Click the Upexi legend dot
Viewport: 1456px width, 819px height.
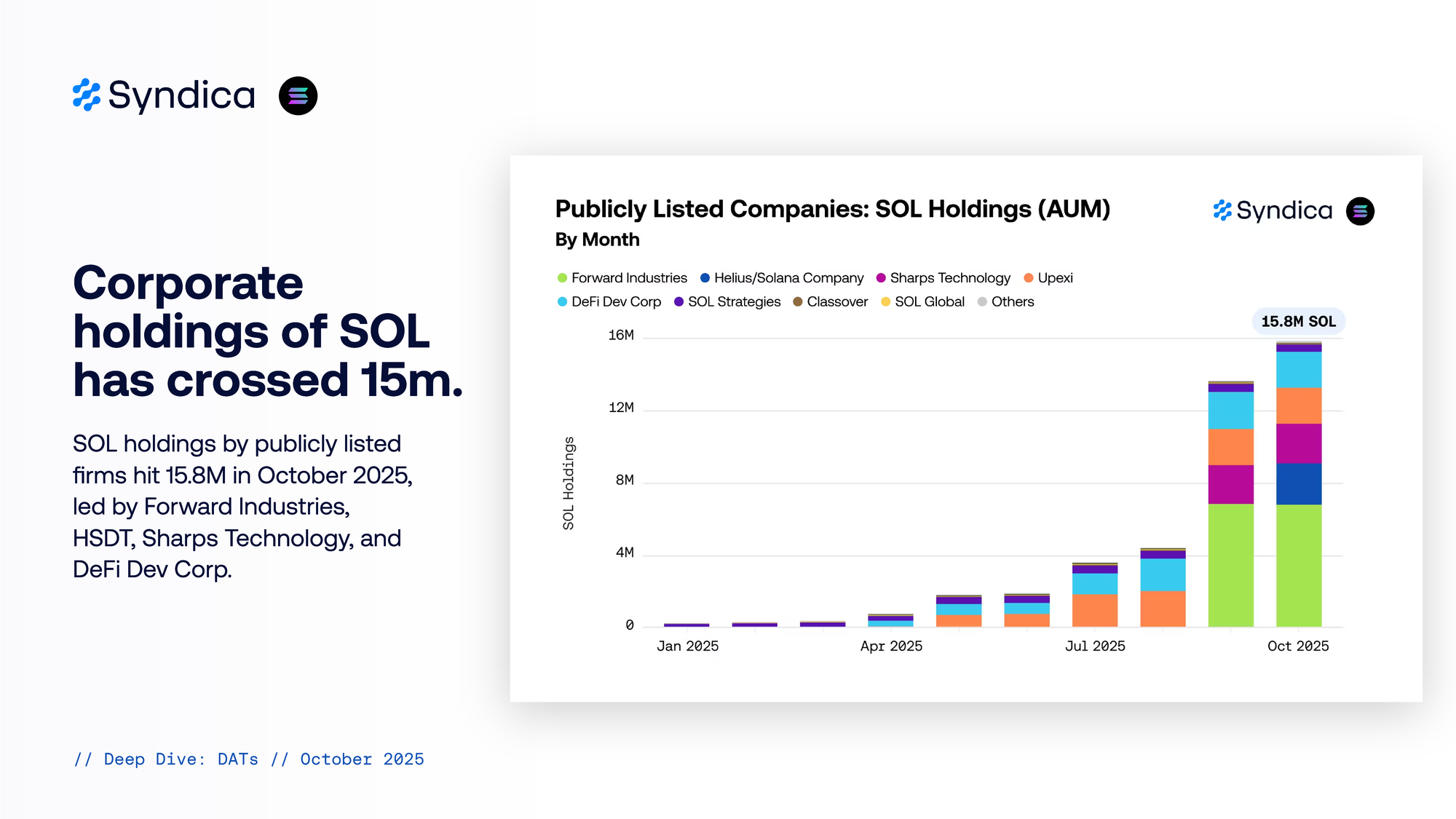(x=1029, y=278)
